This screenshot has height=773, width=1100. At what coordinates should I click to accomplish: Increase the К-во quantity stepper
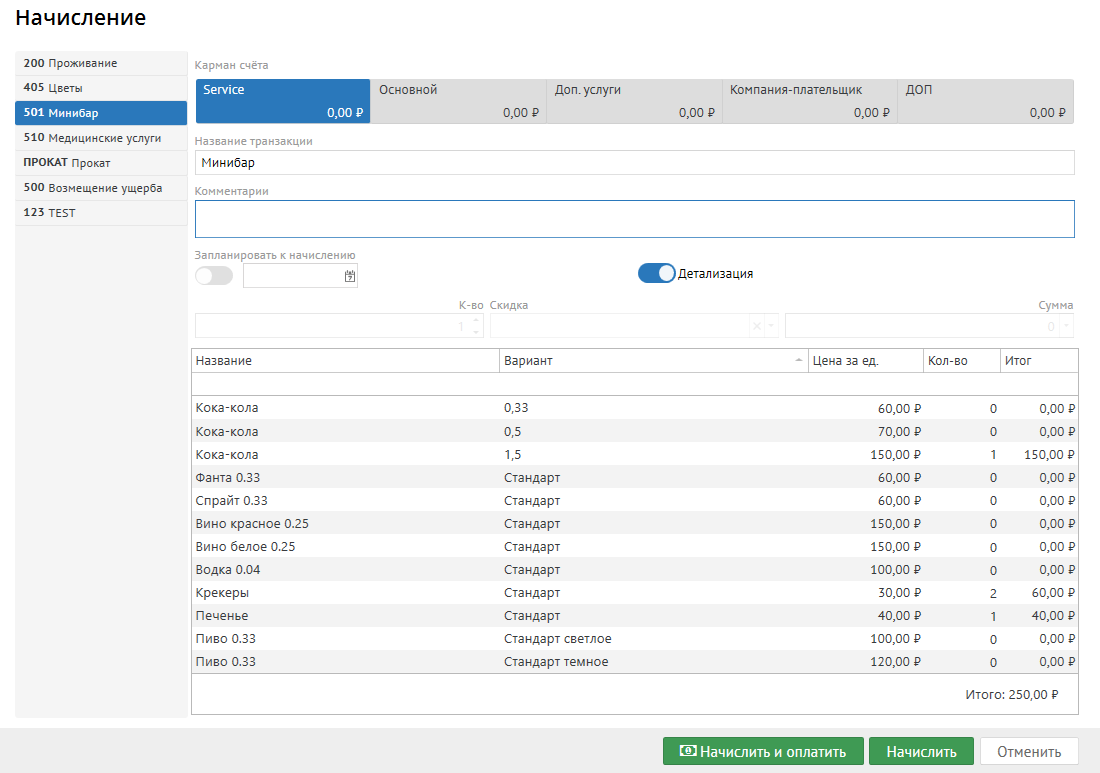pyautogui.click(x=476, y=321)
